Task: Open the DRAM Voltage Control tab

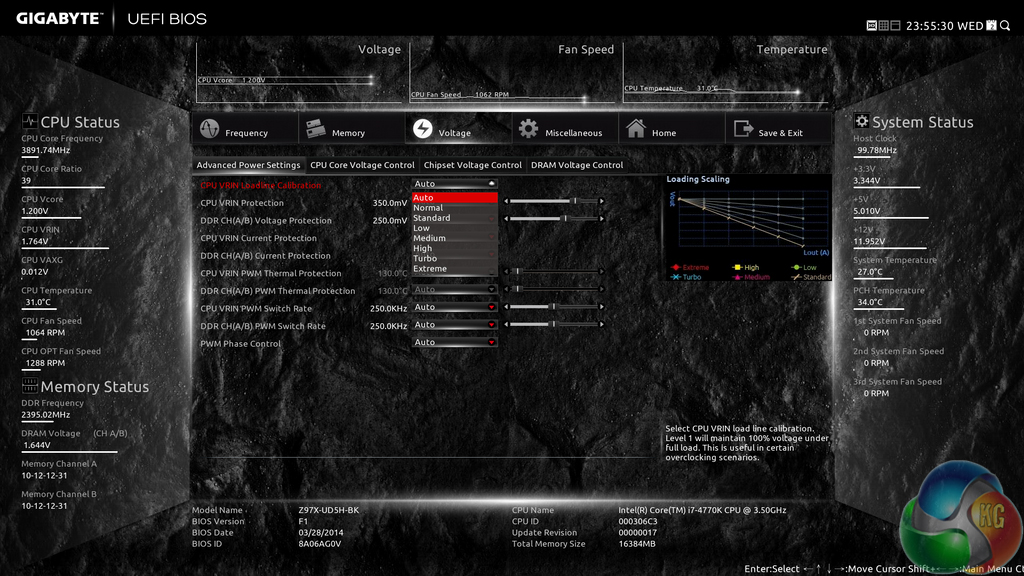Action: pos(577,165)
